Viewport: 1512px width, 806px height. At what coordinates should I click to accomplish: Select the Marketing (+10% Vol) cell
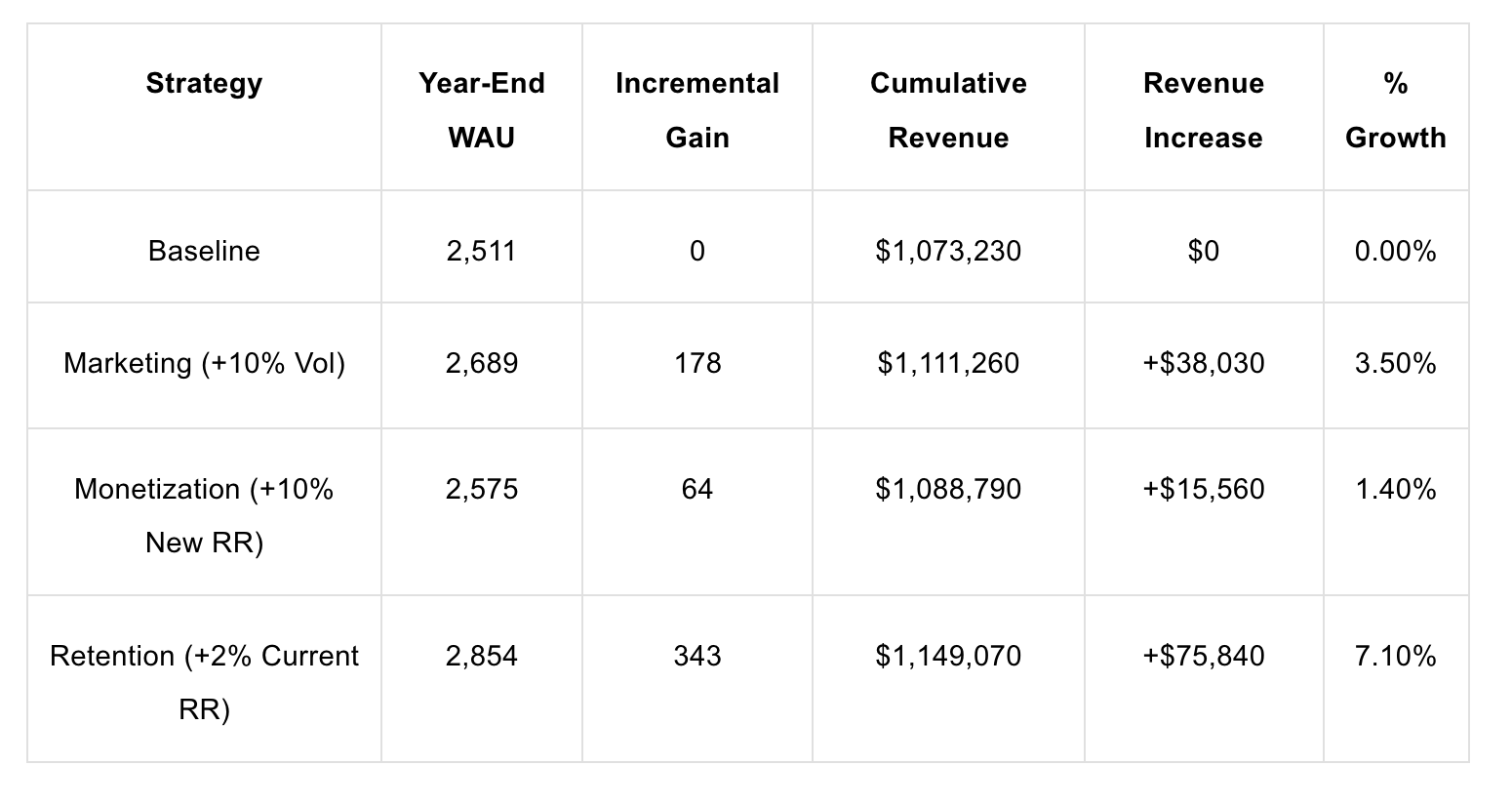[x=204, y=364]
